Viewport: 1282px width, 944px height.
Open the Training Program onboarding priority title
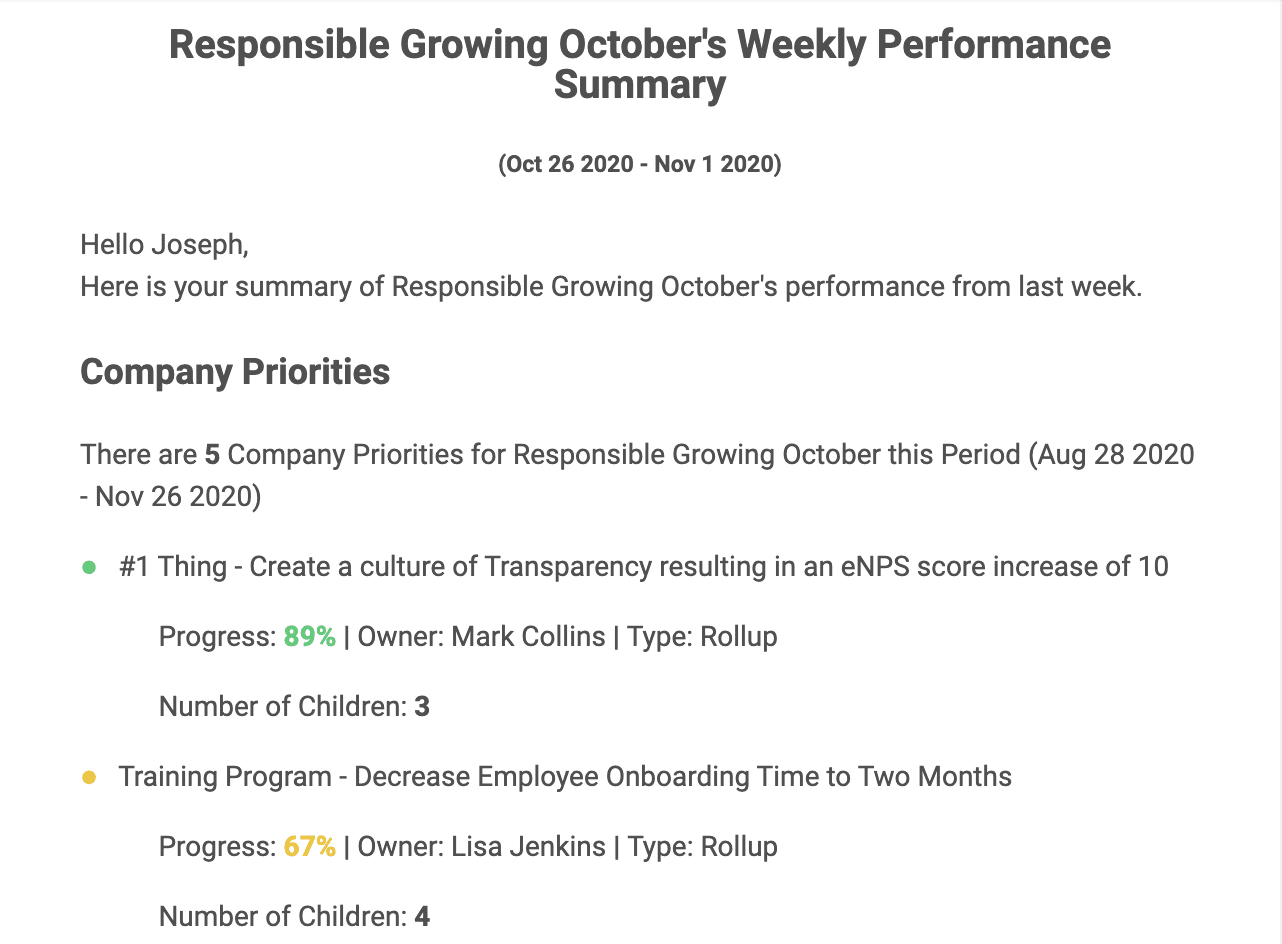pyautogui.click(x=565, y=777)
